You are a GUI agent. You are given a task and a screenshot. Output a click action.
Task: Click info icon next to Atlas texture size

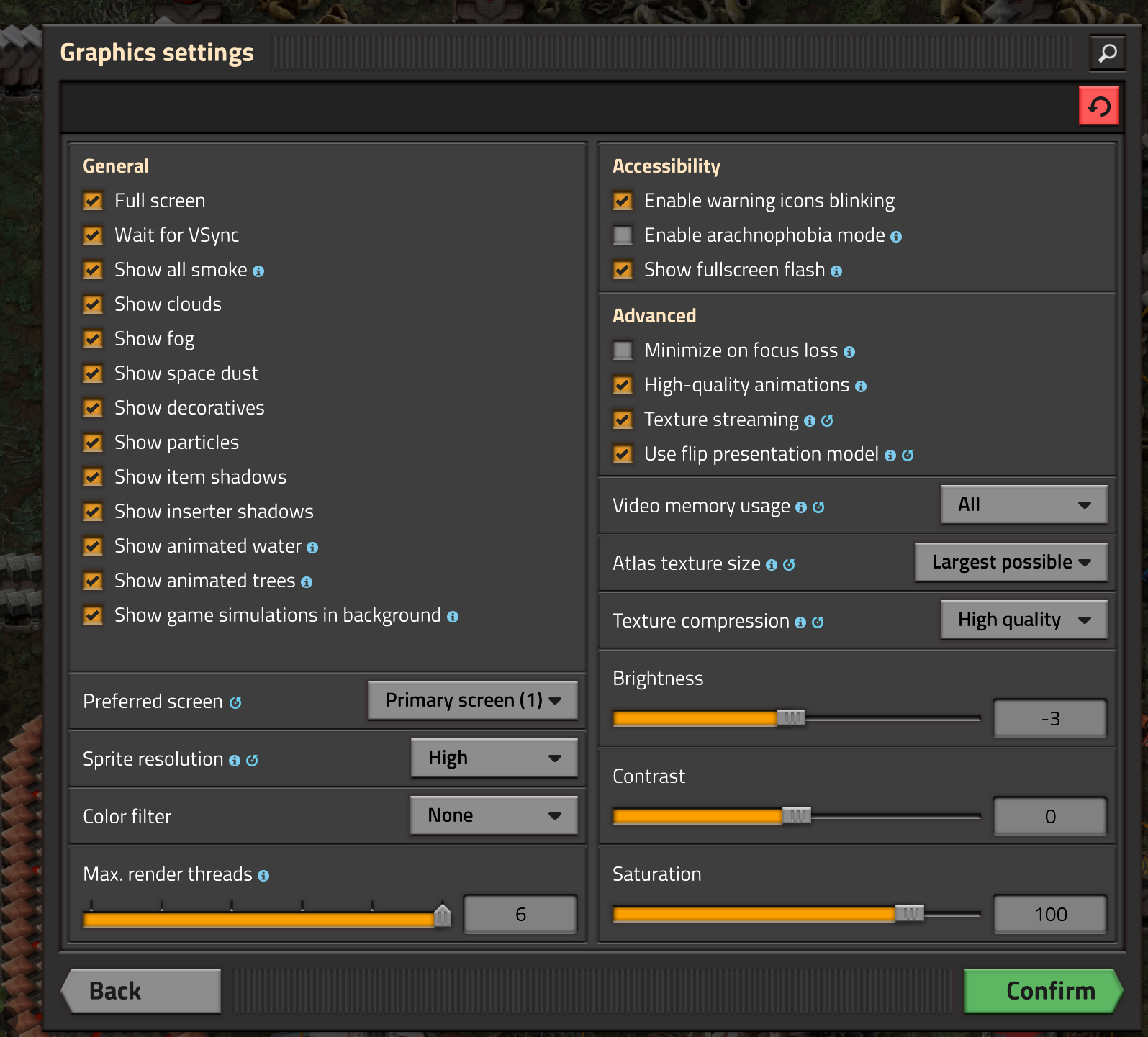[x=772, y=565]
